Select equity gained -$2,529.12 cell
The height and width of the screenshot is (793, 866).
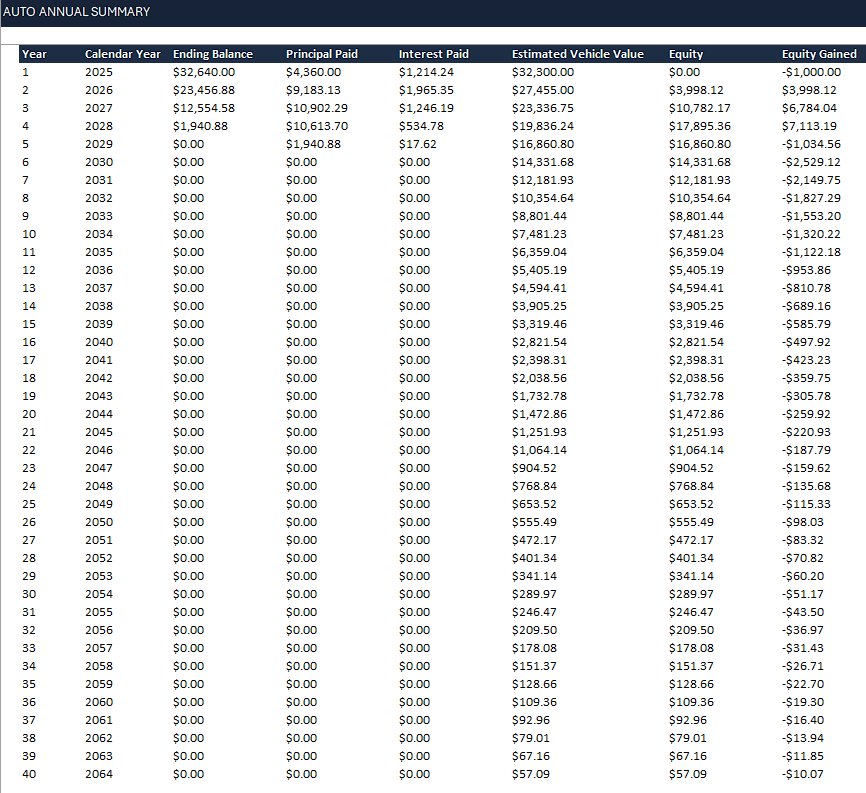pos(811,162)
